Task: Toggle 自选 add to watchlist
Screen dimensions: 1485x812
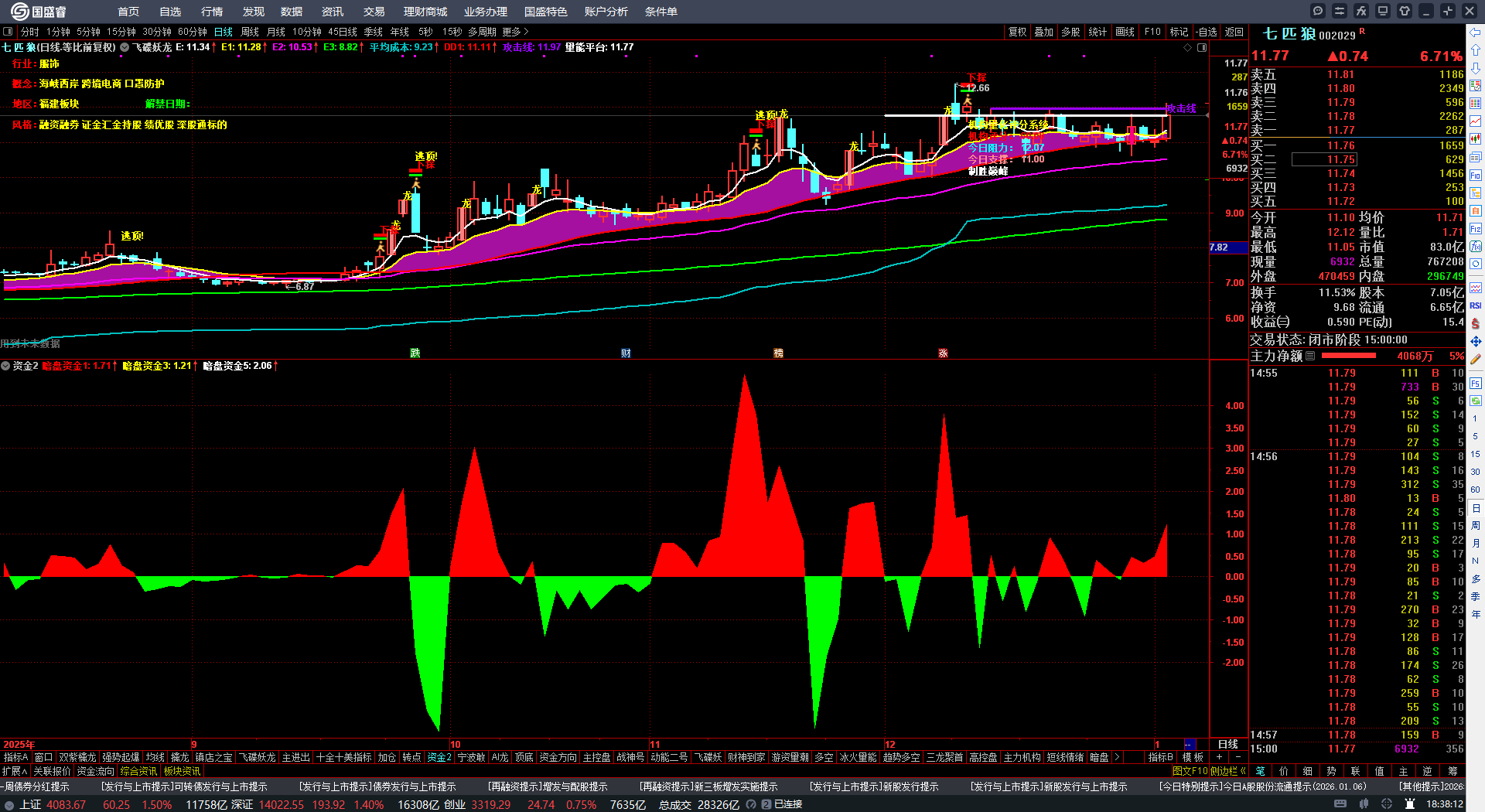Action: [1207, 32]
